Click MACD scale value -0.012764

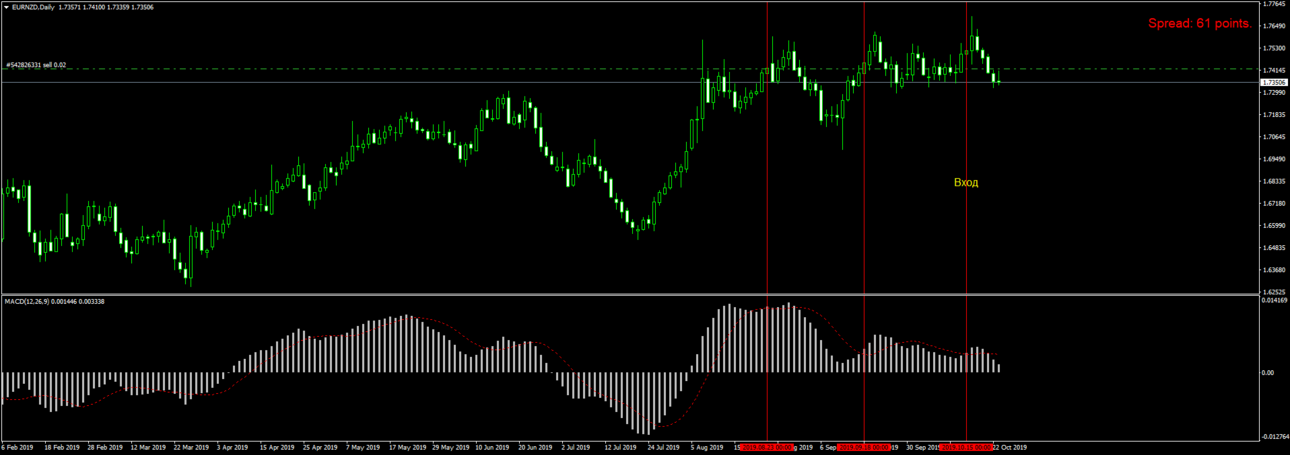[1273, 436]
